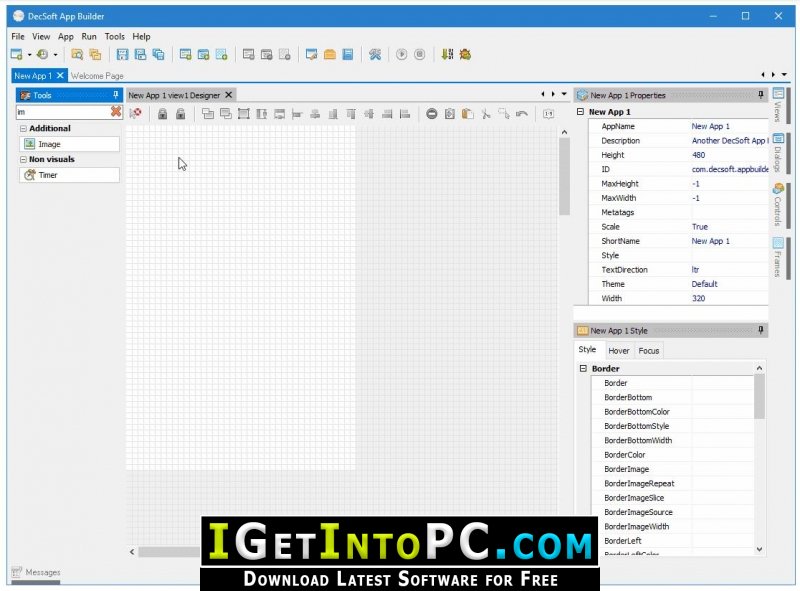
Task: Click the scissors cut icon in designer toolbar
Action: pos(485,114)
